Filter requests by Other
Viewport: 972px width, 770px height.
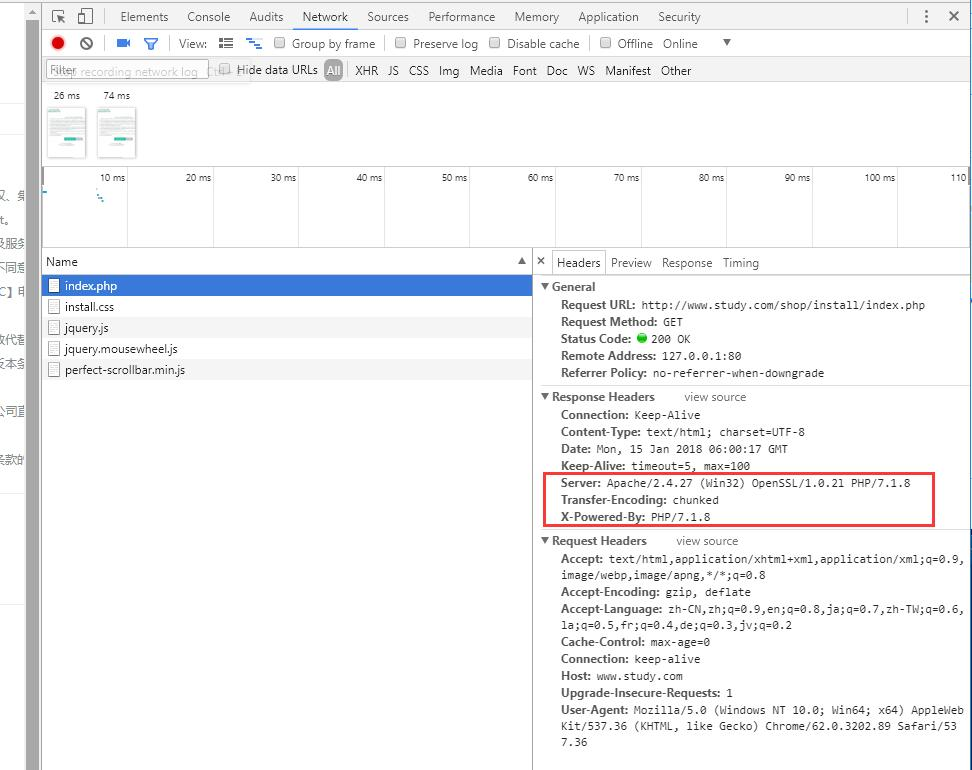(x=676, y=71)
